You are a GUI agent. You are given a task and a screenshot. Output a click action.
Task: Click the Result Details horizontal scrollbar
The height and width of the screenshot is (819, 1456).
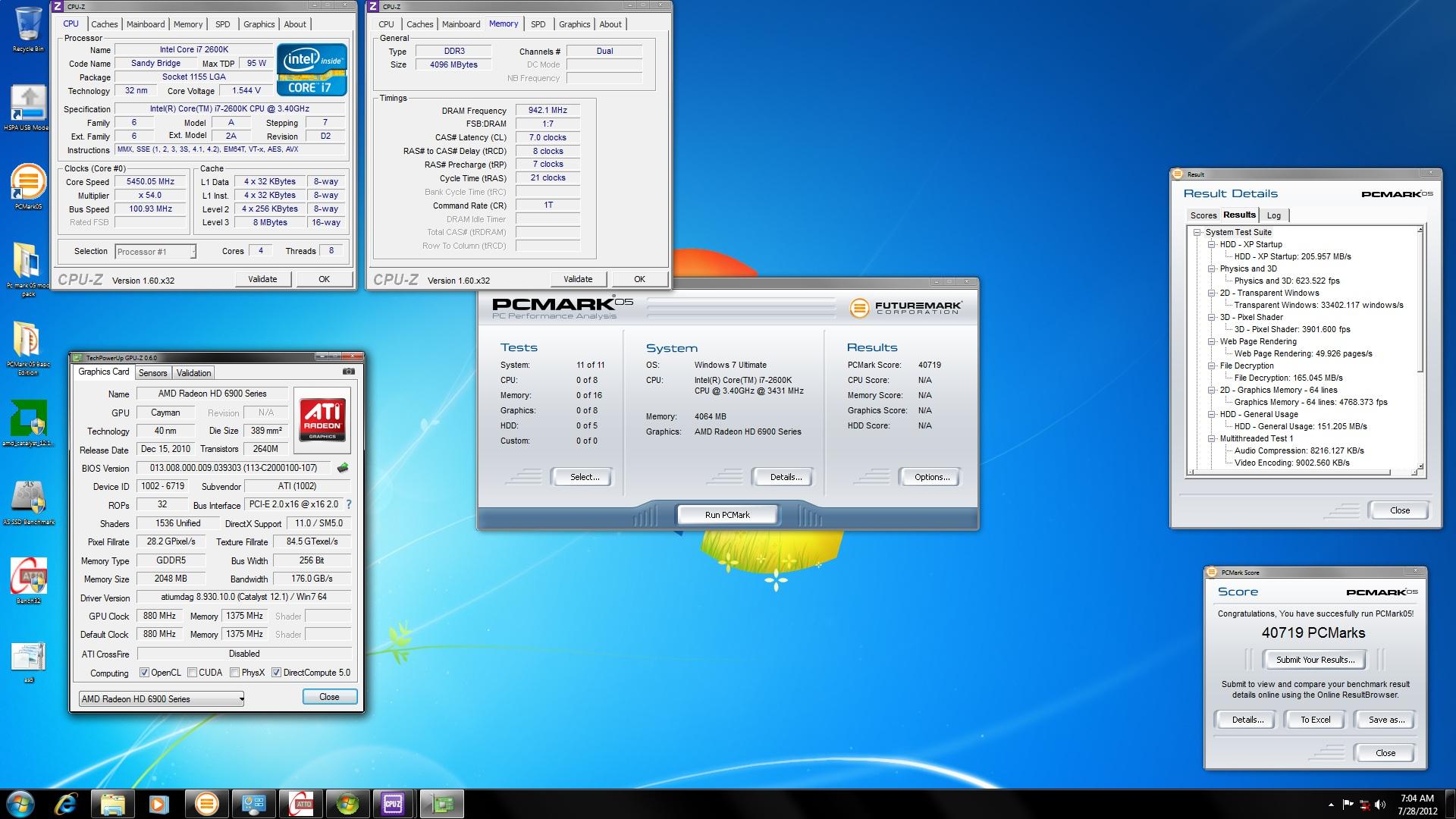1302,472
